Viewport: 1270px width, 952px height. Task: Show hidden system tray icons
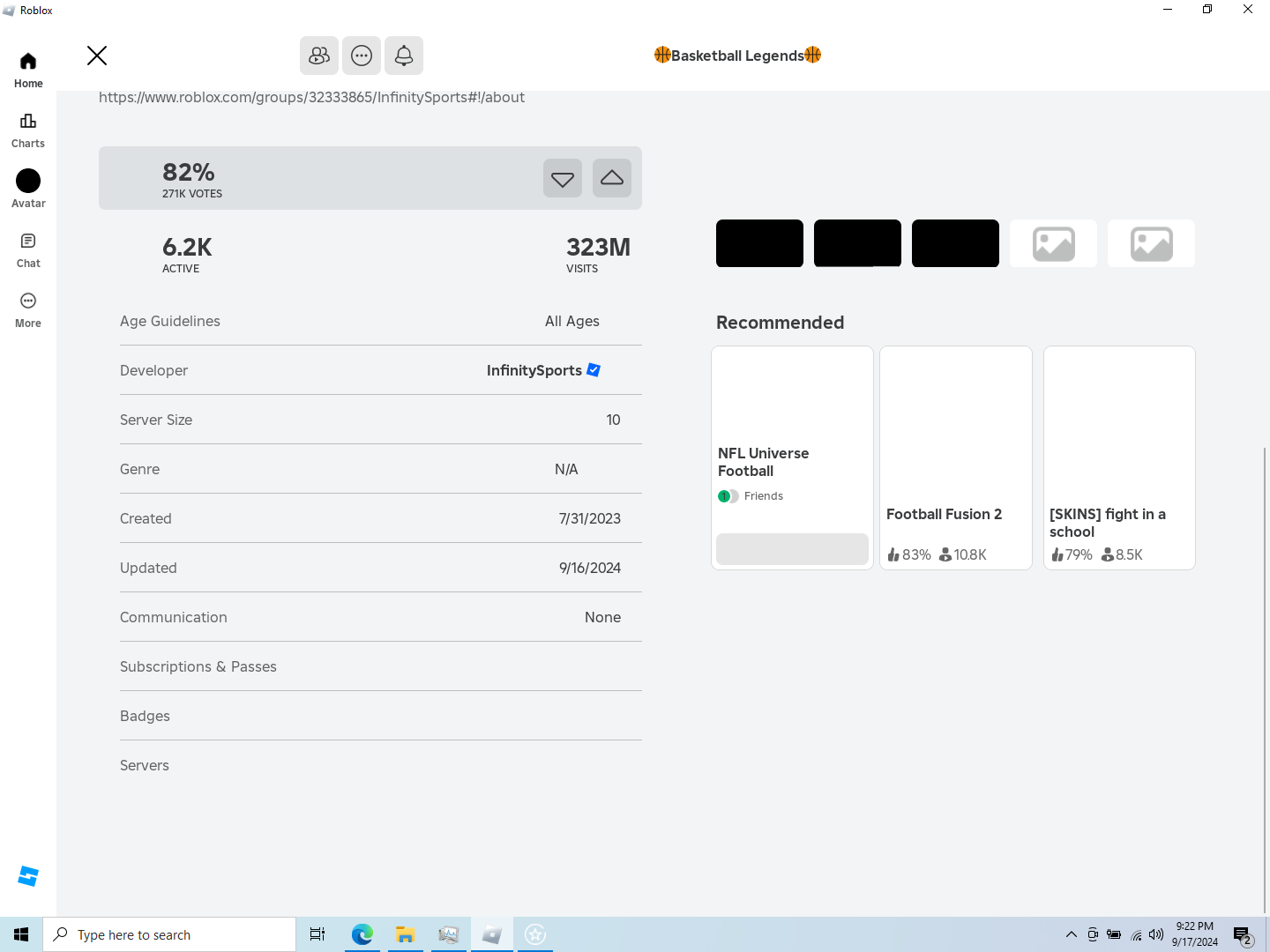(1072, 934)
